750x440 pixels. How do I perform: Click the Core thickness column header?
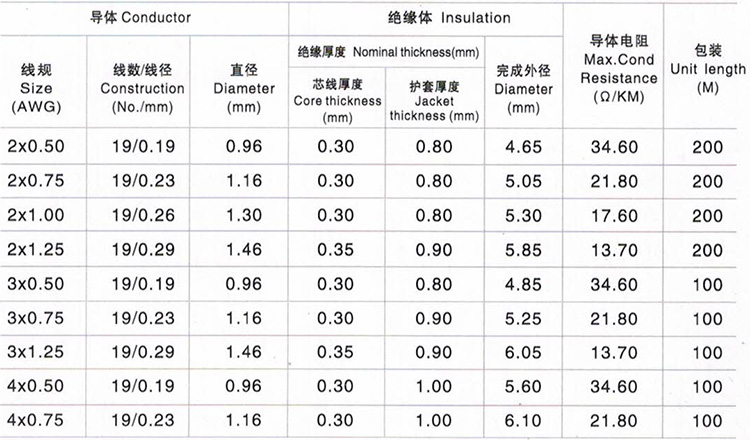(x=338, y=101)
